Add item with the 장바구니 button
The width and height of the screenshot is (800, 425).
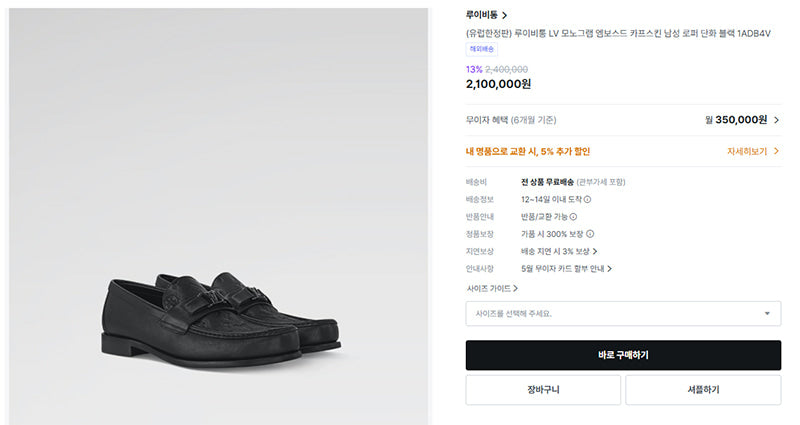coord(543,390)
